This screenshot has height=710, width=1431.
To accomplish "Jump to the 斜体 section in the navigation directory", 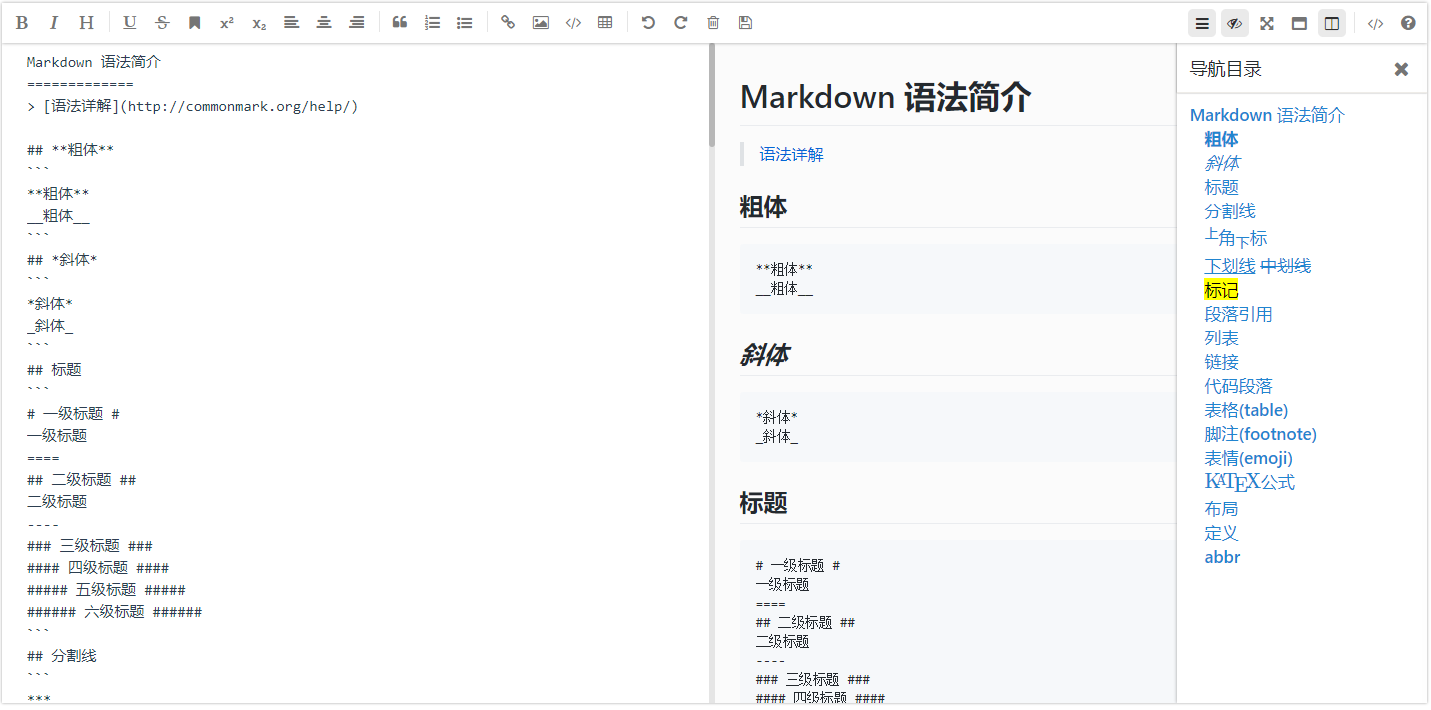I will [x=1222, y=163].
